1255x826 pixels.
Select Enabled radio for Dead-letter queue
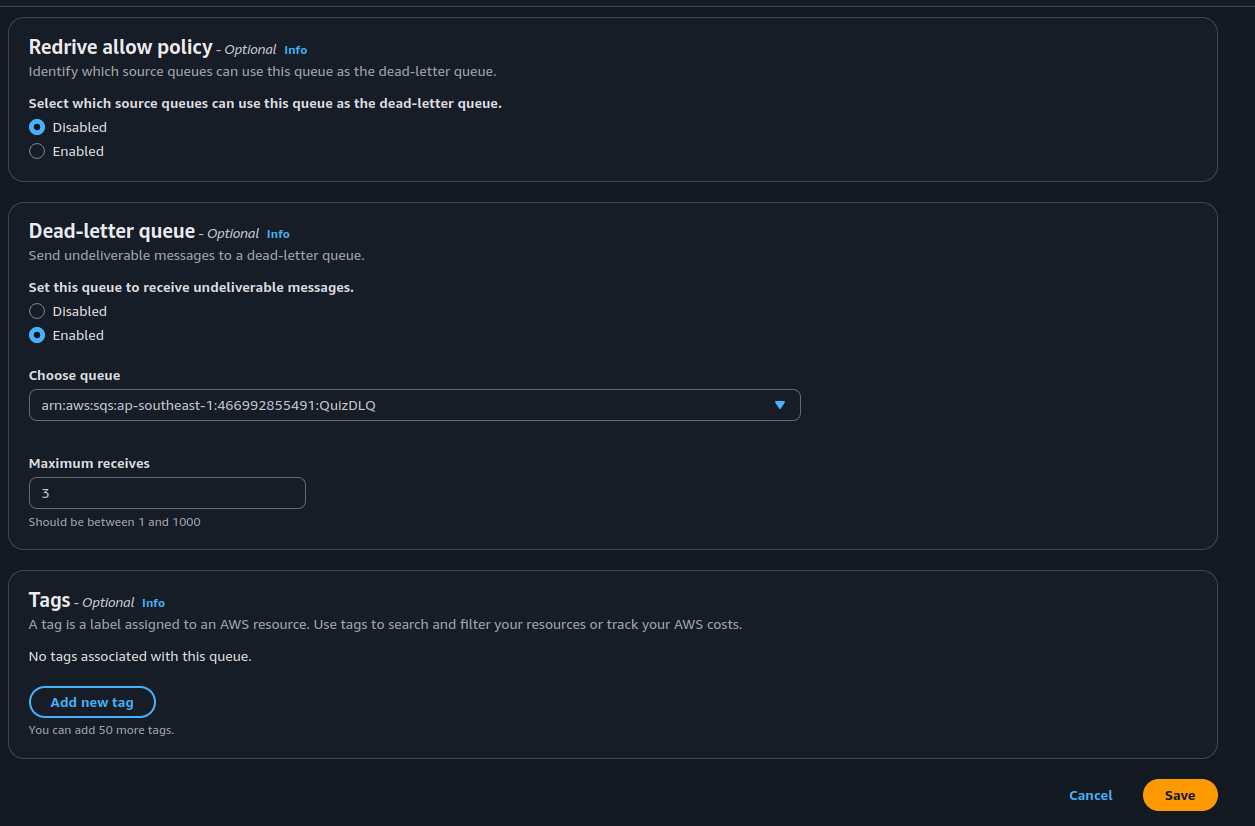coord(37,335)
